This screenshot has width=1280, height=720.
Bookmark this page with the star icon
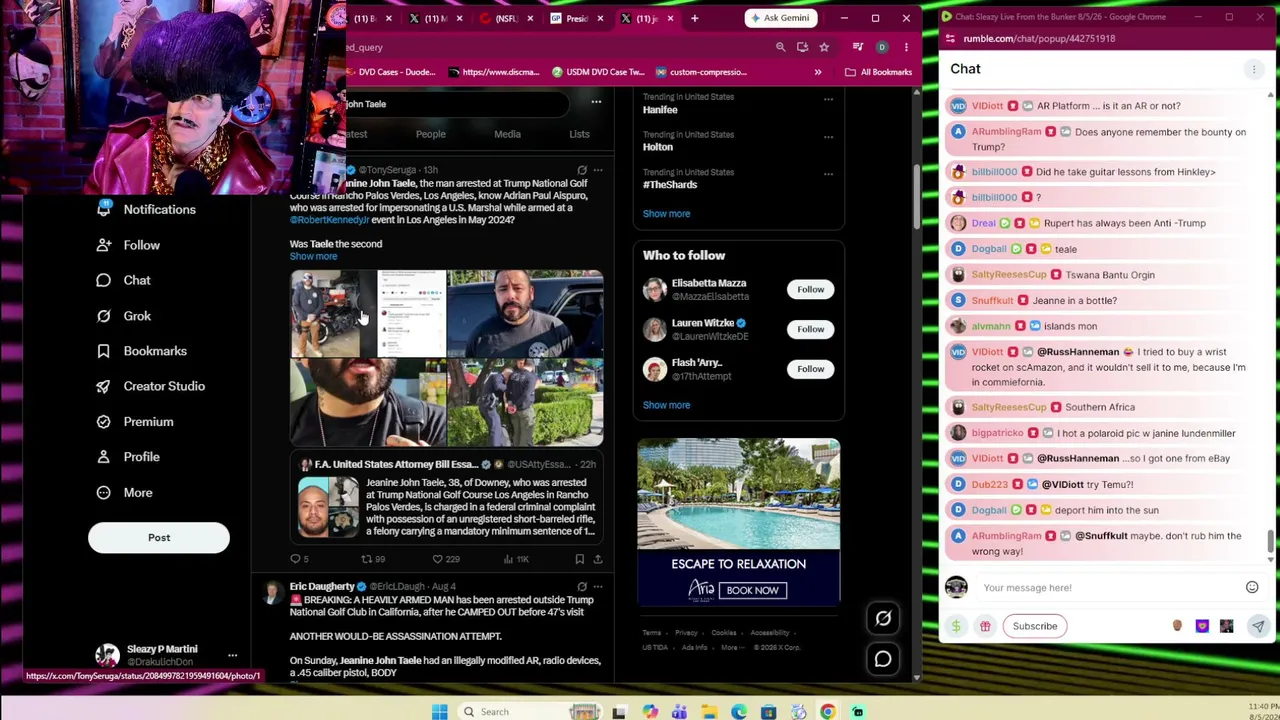click(824, 47)
